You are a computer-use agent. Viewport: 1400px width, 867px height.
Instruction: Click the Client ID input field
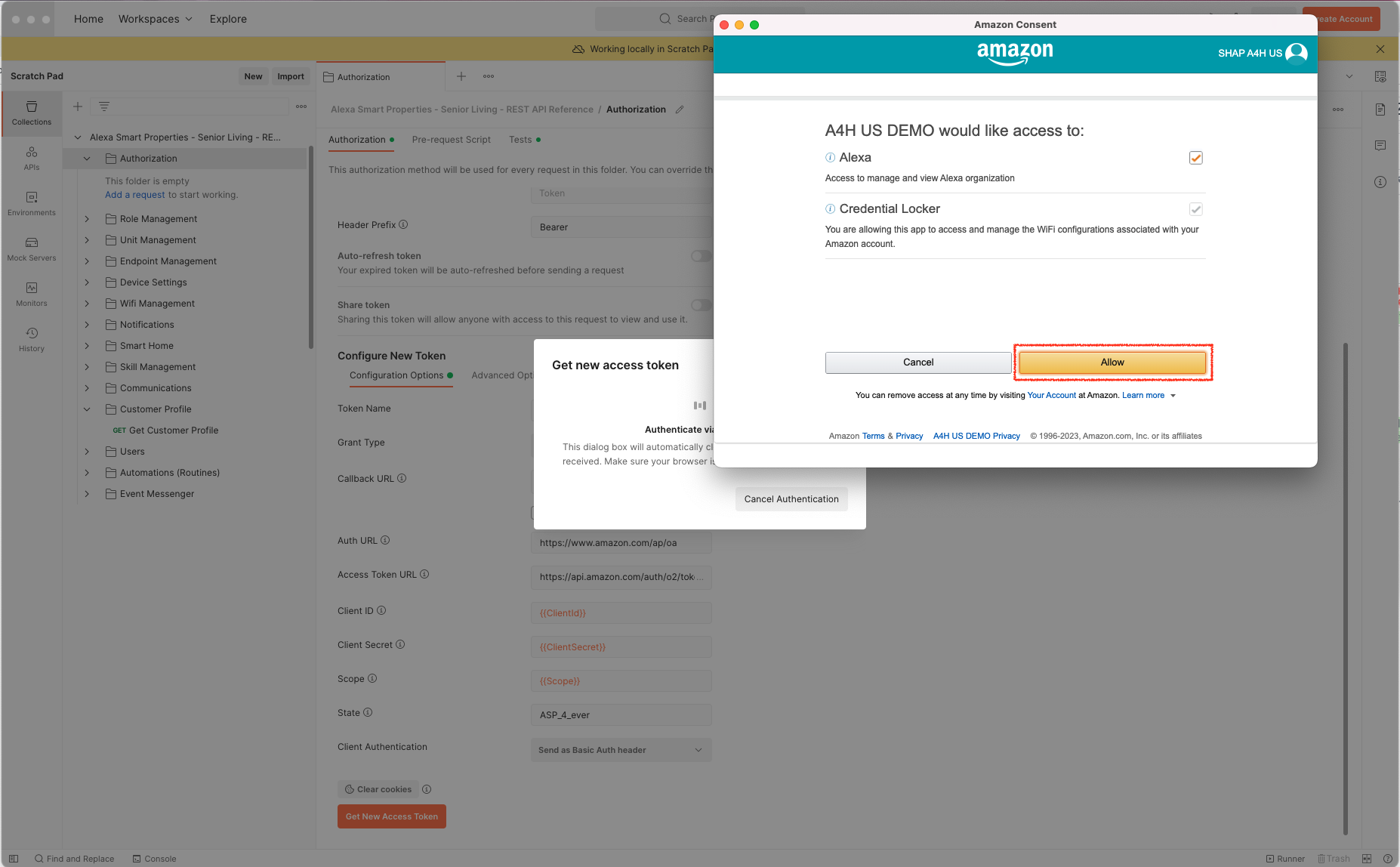[x=621, y=613]
